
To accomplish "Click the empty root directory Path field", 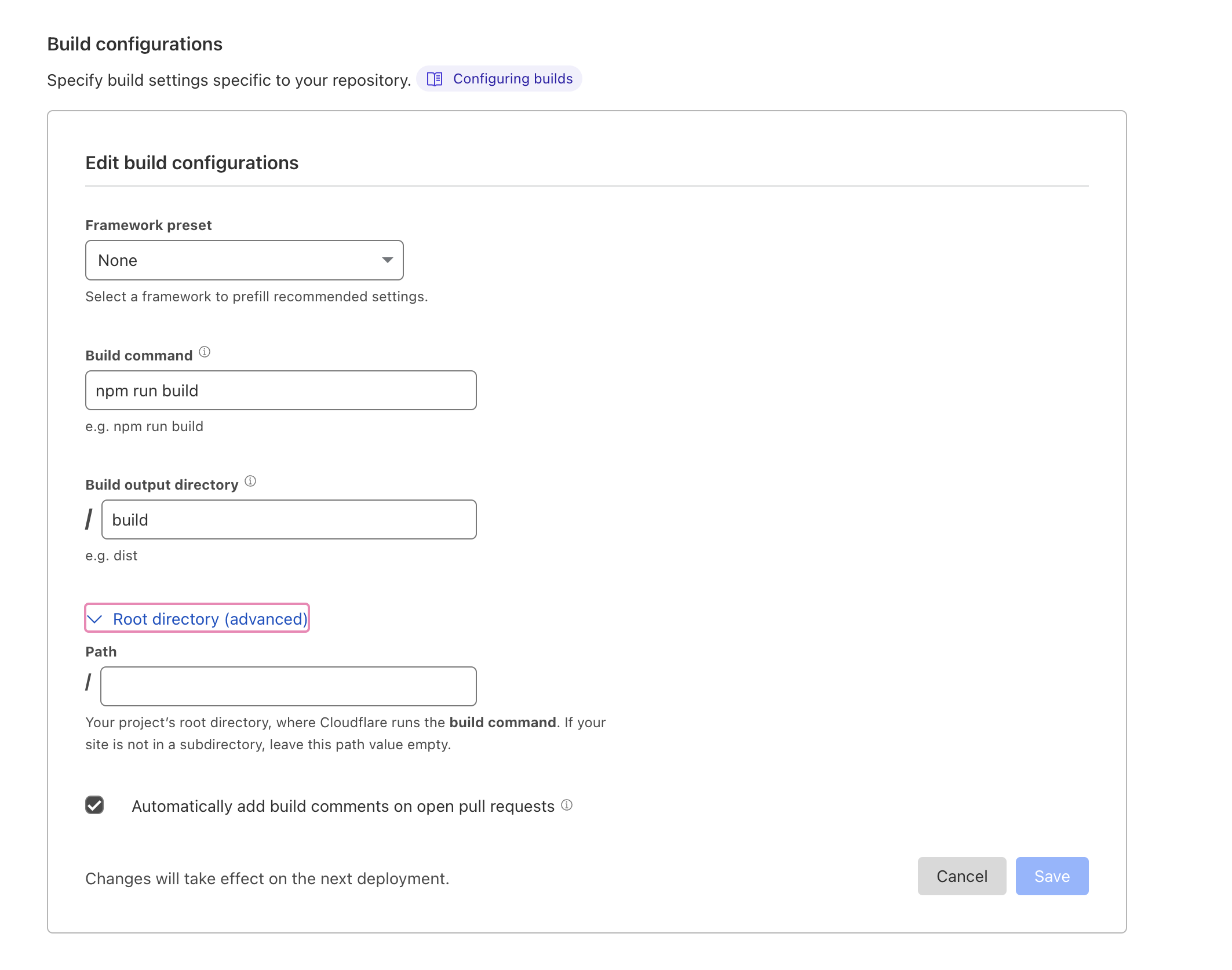I will (288, 686).
